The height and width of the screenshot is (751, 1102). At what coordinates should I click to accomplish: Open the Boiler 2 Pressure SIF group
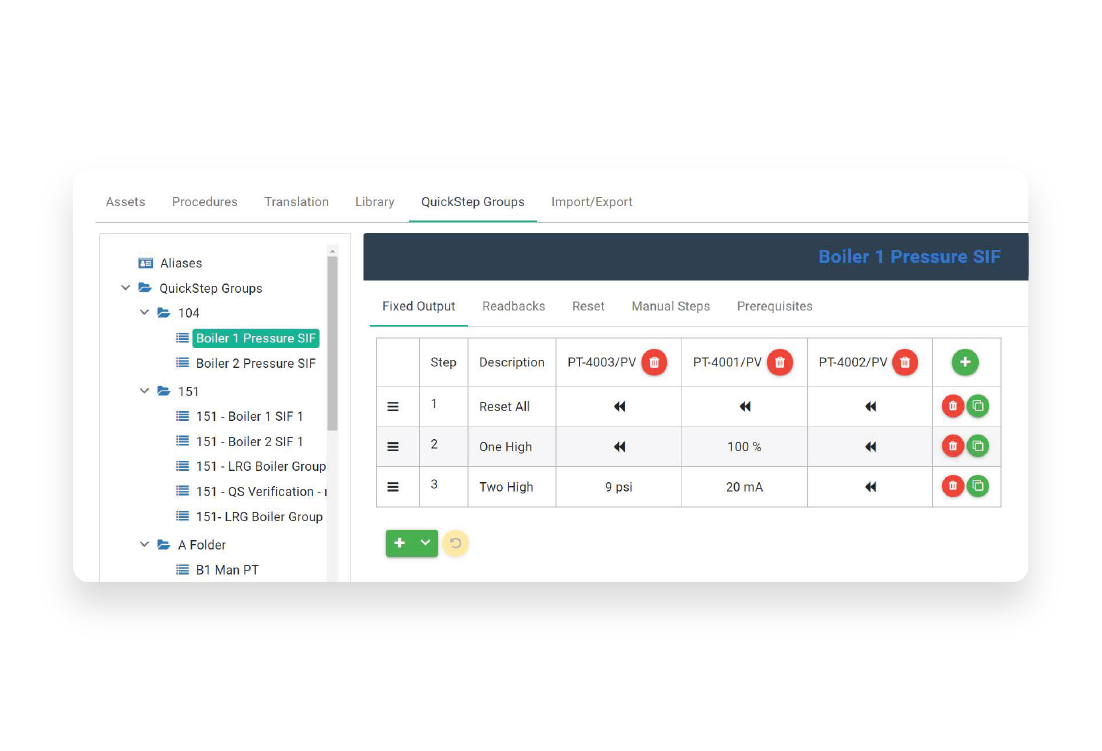click(x=256, y=363)
